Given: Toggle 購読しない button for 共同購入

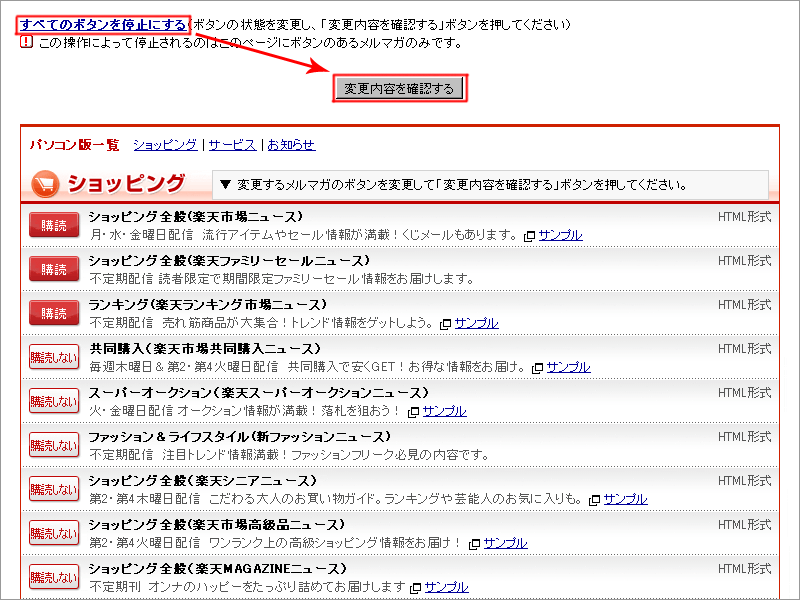Looking at the screenshot, I should (54, 357).
